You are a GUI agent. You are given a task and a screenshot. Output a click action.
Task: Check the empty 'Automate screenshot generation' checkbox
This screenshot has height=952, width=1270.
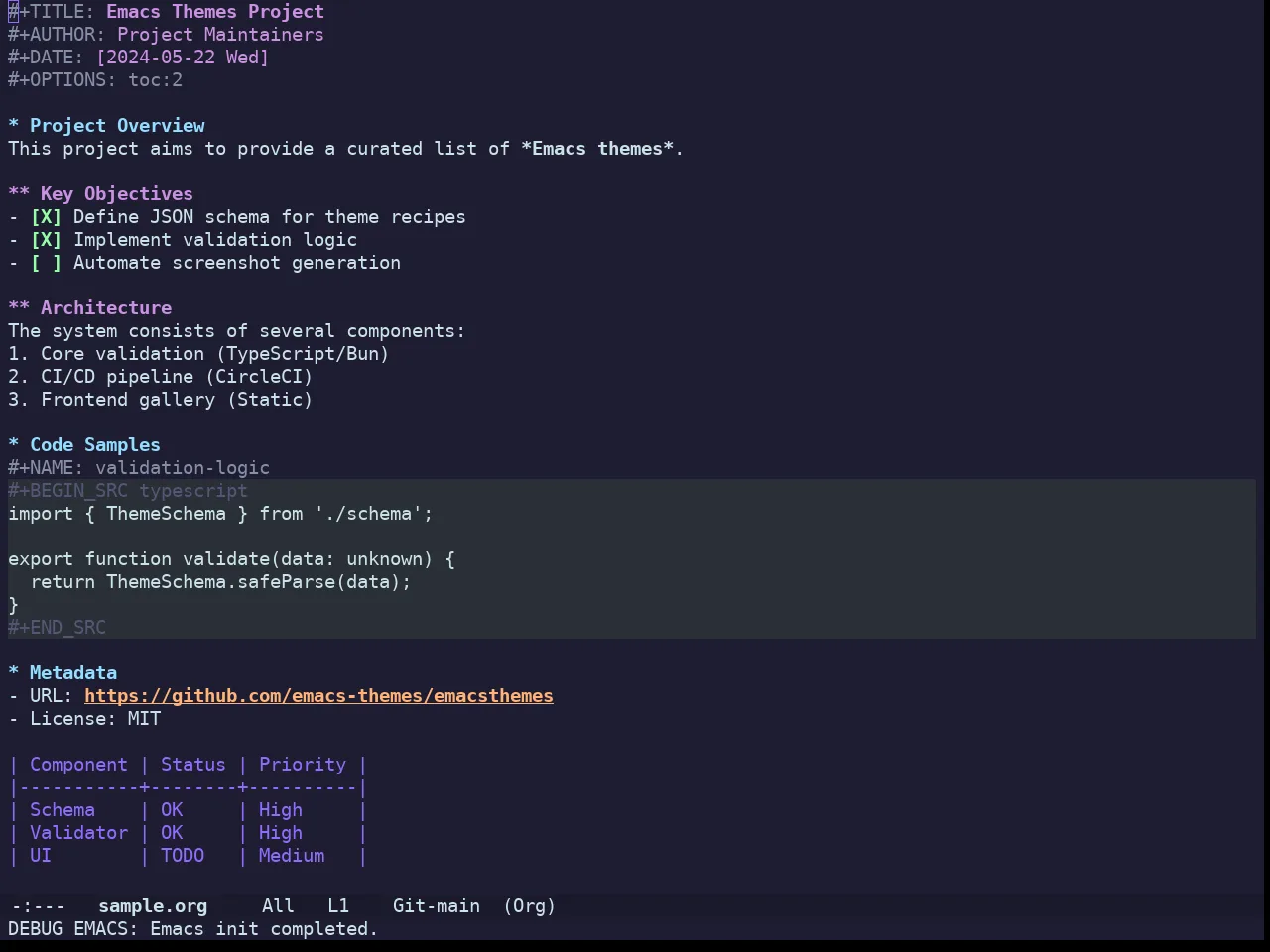[46, 263]
